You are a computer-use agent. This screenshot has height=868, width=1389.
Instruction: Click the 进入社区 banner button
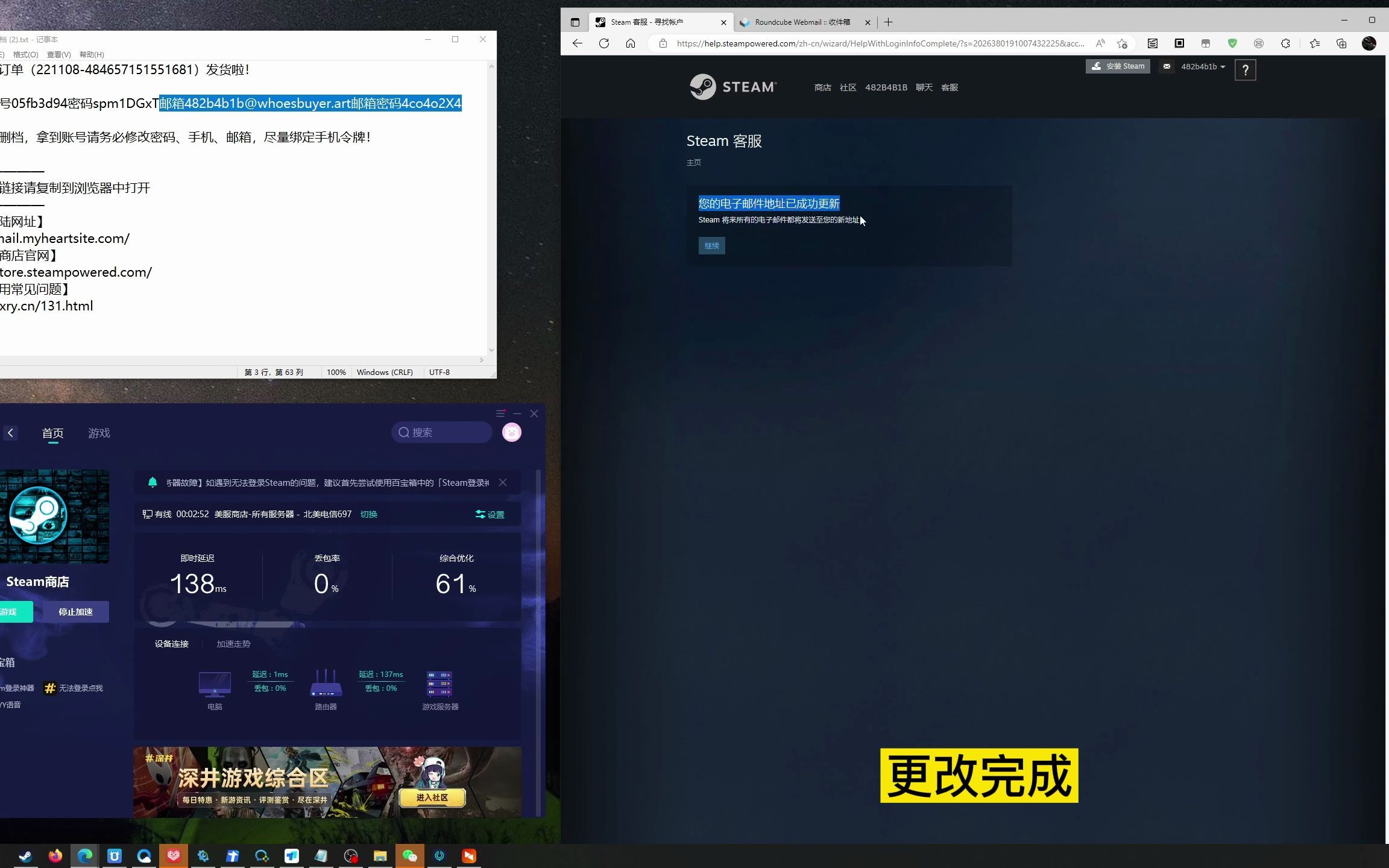(432, 797)
